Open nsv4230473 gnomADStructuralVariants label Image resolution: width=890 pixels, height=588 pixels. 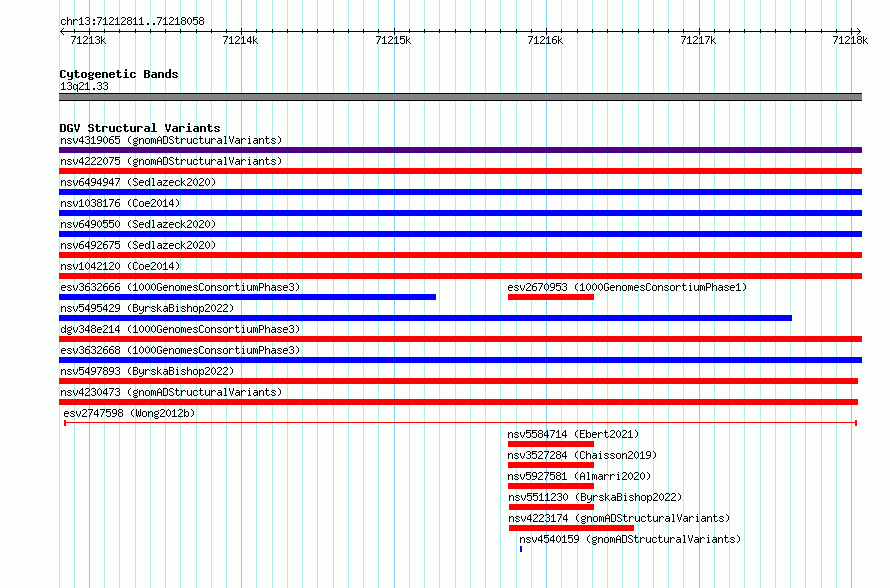point(171,392)
